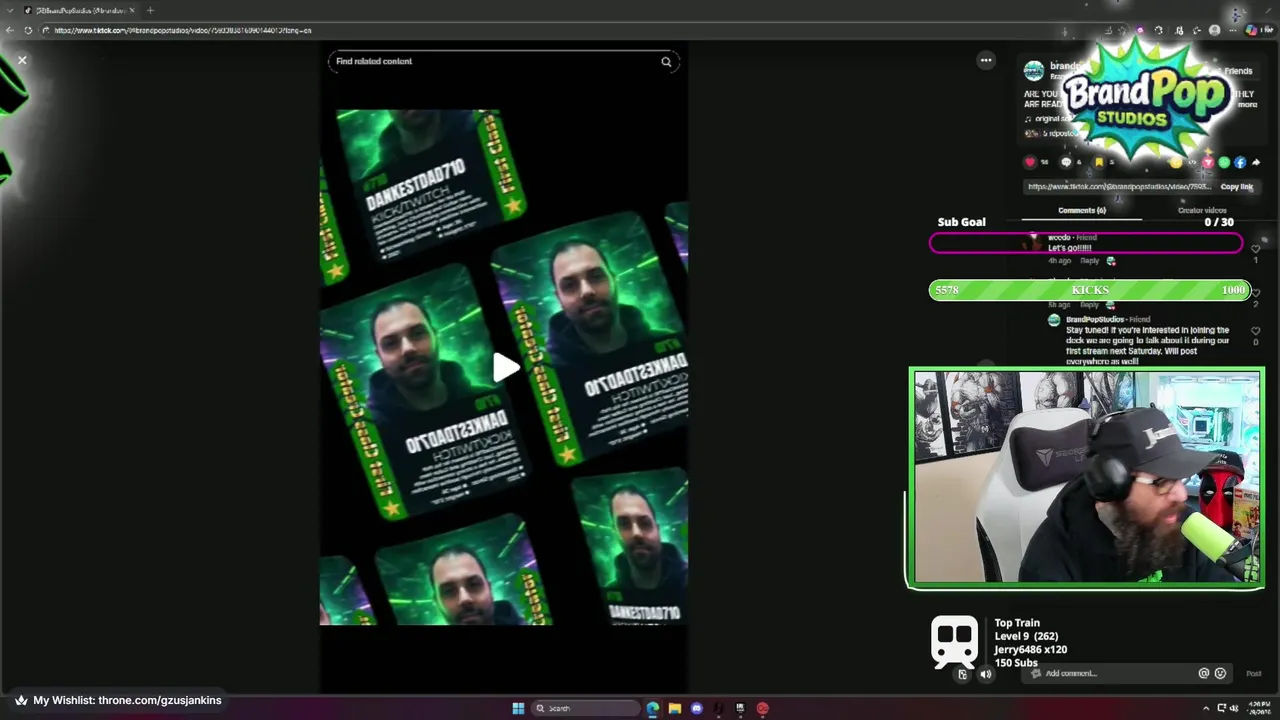Play the paused TikTok video
Screen dimensions: 1280x720
coord(504,367)
